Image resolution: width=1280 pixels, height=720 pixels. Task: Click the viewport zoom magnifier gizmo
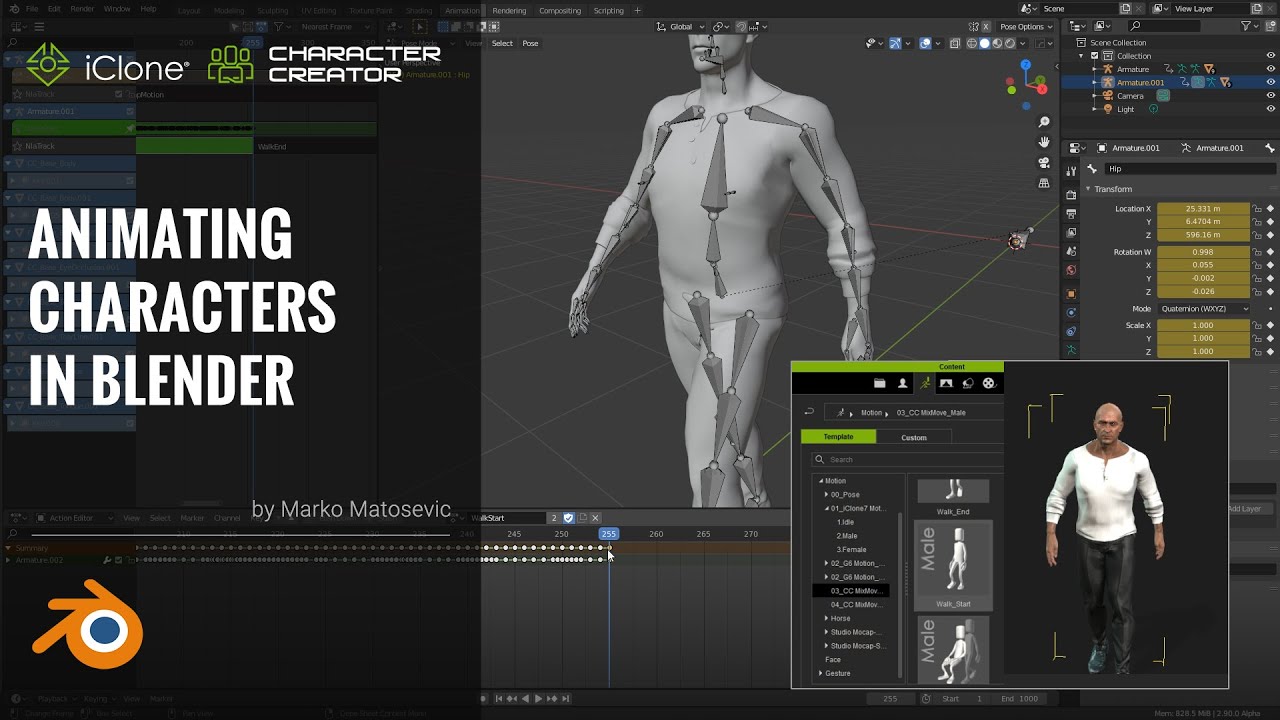(x=1044, y=122)
